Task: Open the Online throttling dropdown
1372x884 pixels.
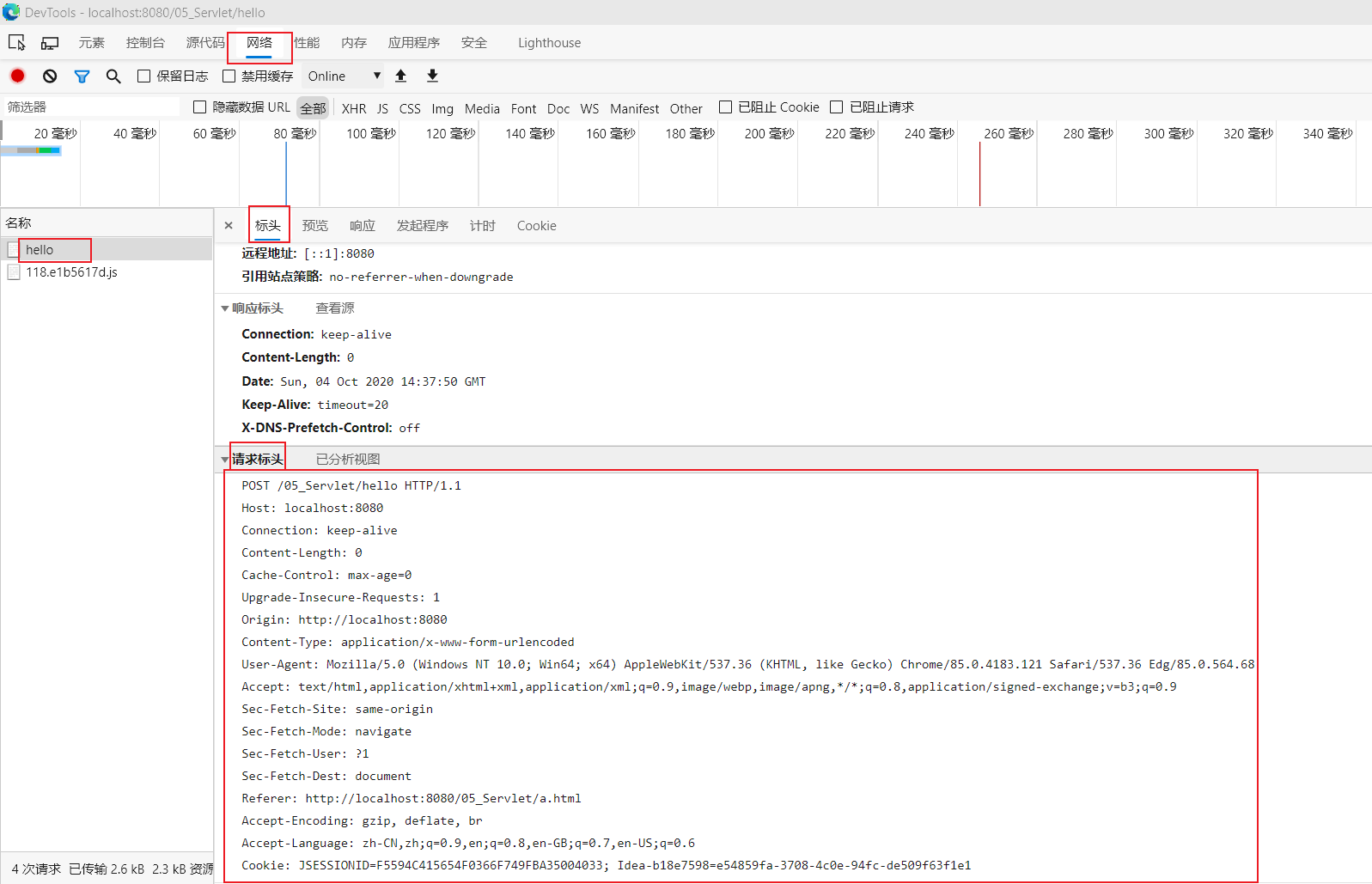Action: coord(344,76)
